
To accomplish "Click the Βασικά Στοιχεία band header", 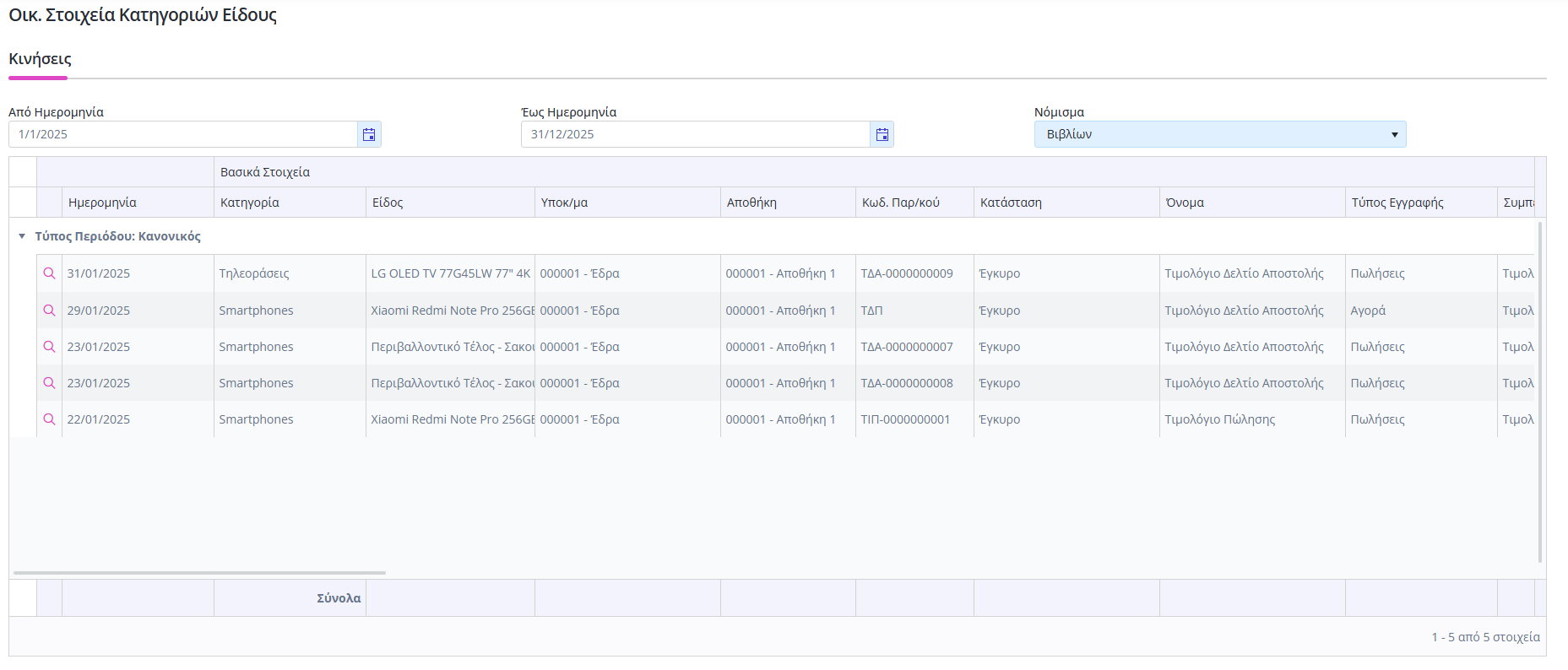I will pyautogui.click(x=874, y=172).
